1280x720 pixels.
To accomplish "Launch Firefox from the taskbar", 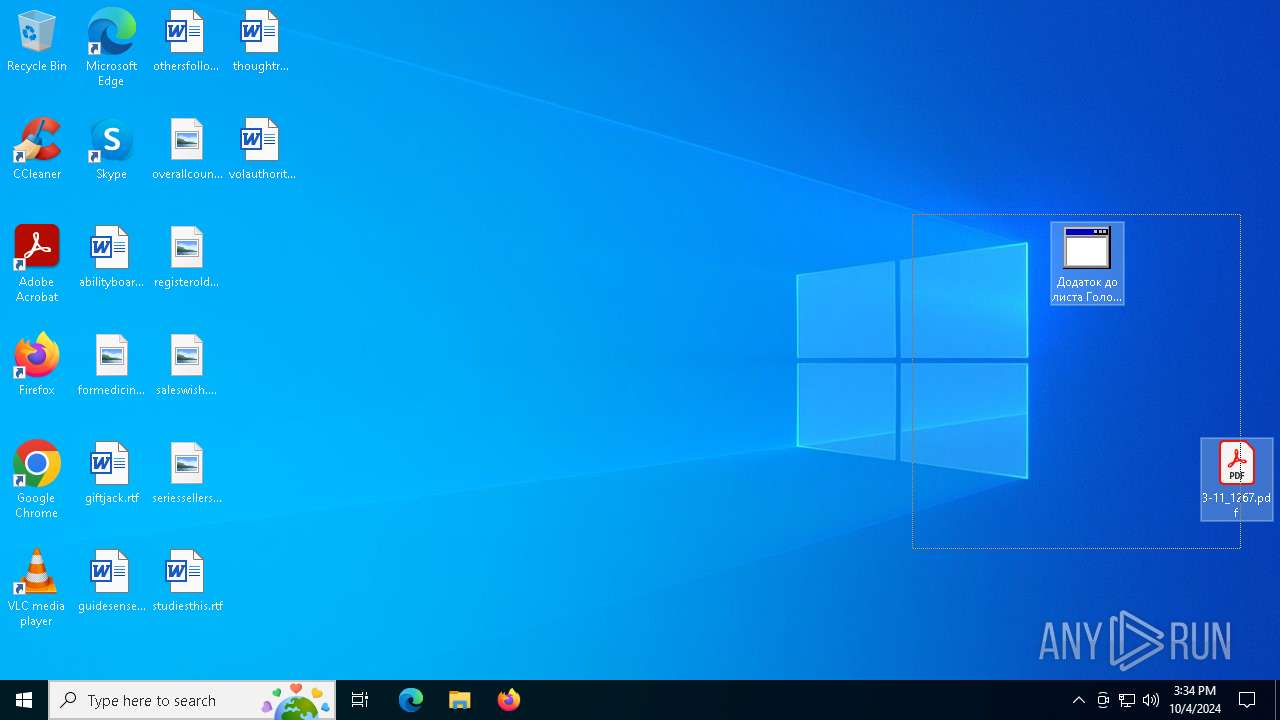I will pos(509,700).
